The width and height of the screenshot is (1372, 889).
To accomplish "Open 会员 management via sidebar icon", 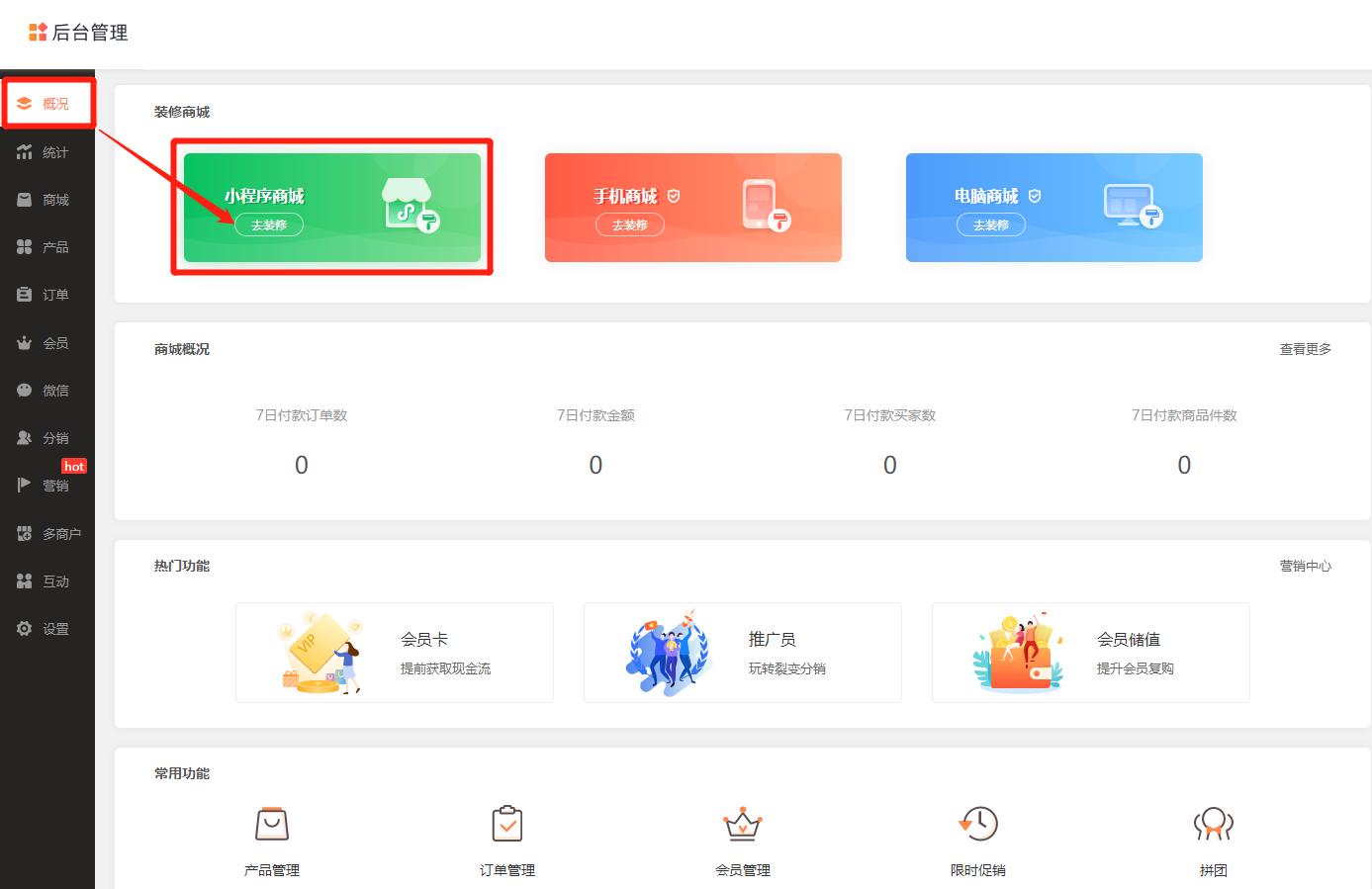I will click(25, 342).
